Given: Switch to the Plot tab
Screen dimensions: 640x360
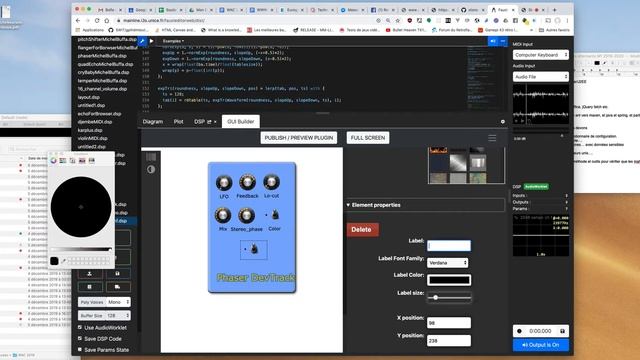Looking at the screenshot, I should (178, 122).
